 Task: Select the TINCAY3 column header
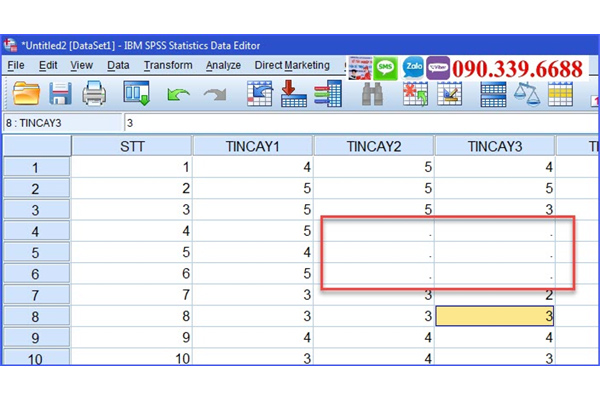pyautogui.click(x=495, y=146)
